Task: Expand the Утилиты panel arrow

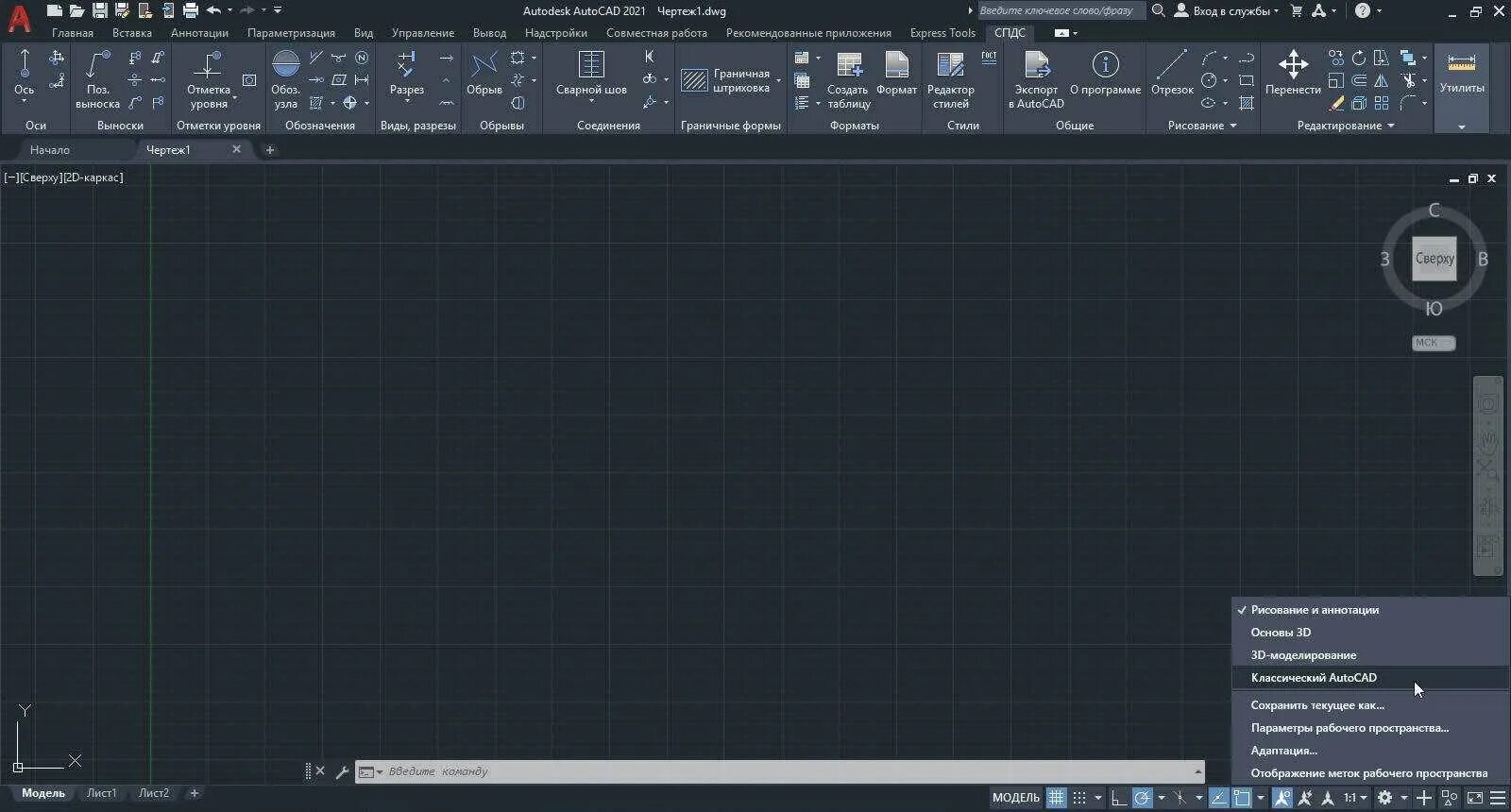Action: point(1461,127)
